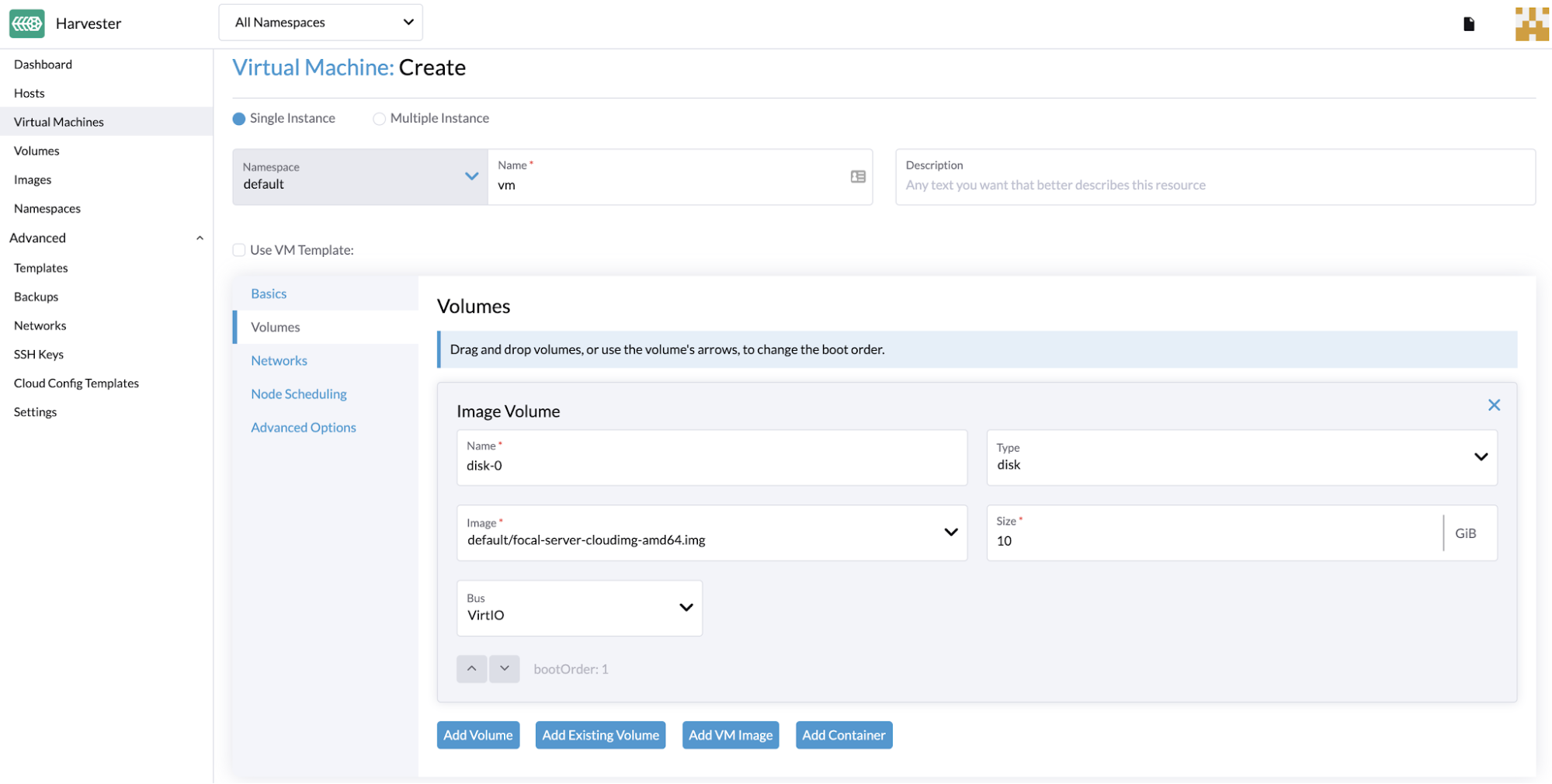Open the Bus VirtIO dropdown
The image size is (1552, 784).
579,609
